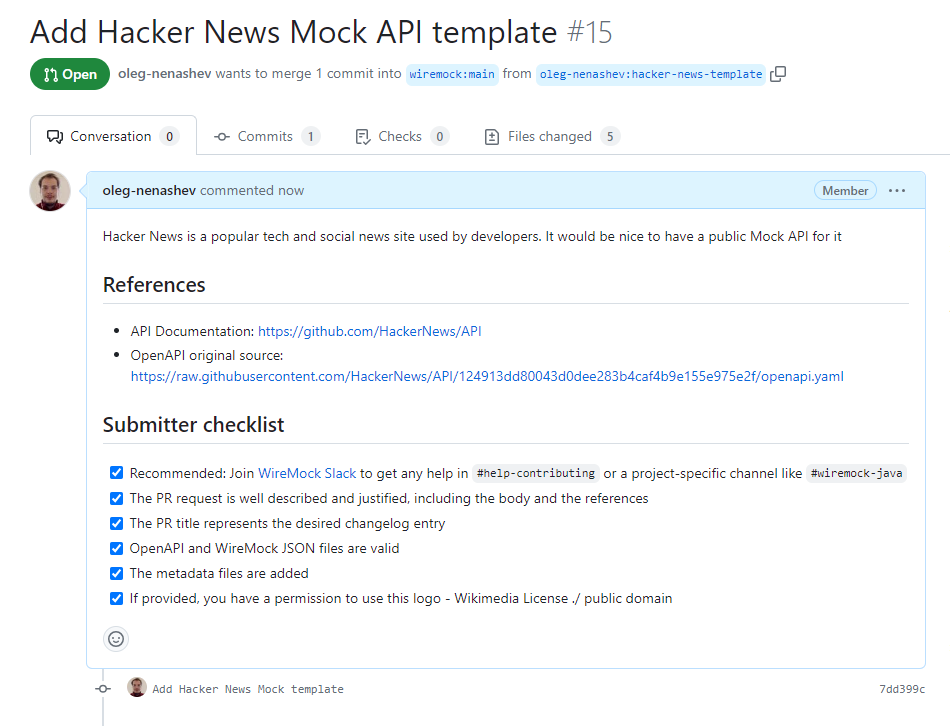
Task: Click the #wiremock-java channel code label
Action: click(856, 473)
